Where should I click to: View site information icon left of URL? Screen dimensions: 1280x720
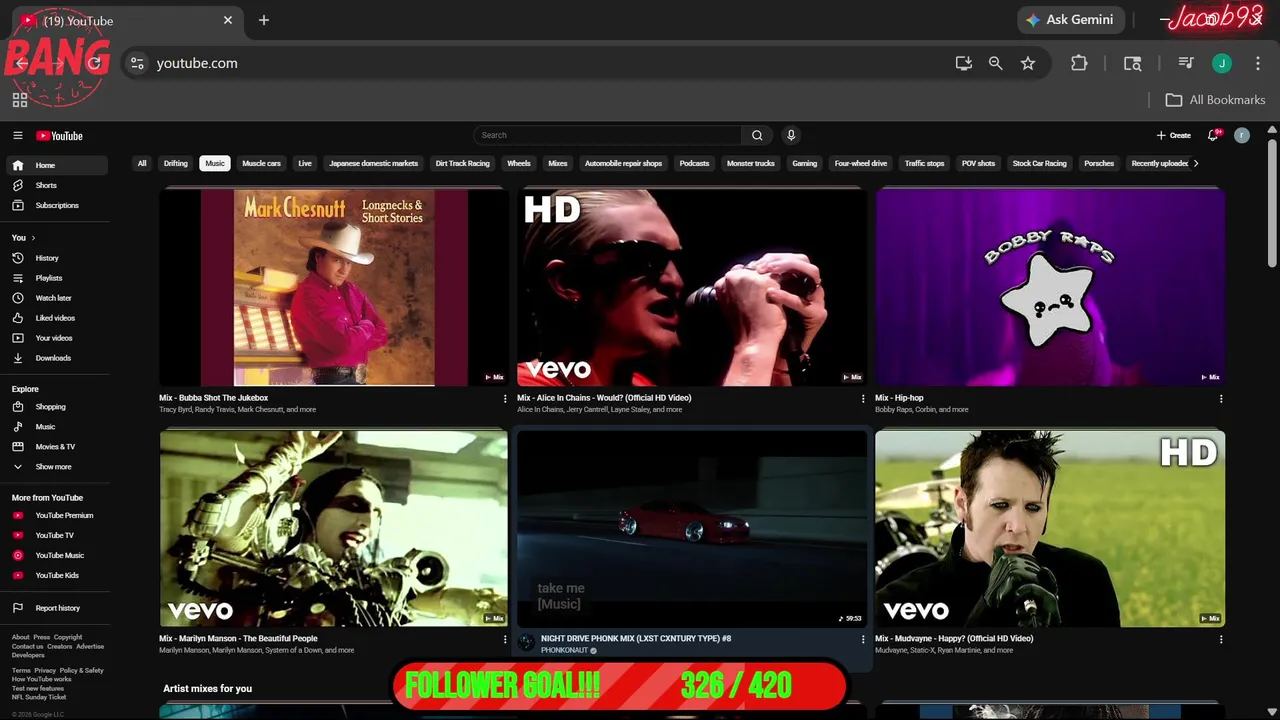point(137,63)
